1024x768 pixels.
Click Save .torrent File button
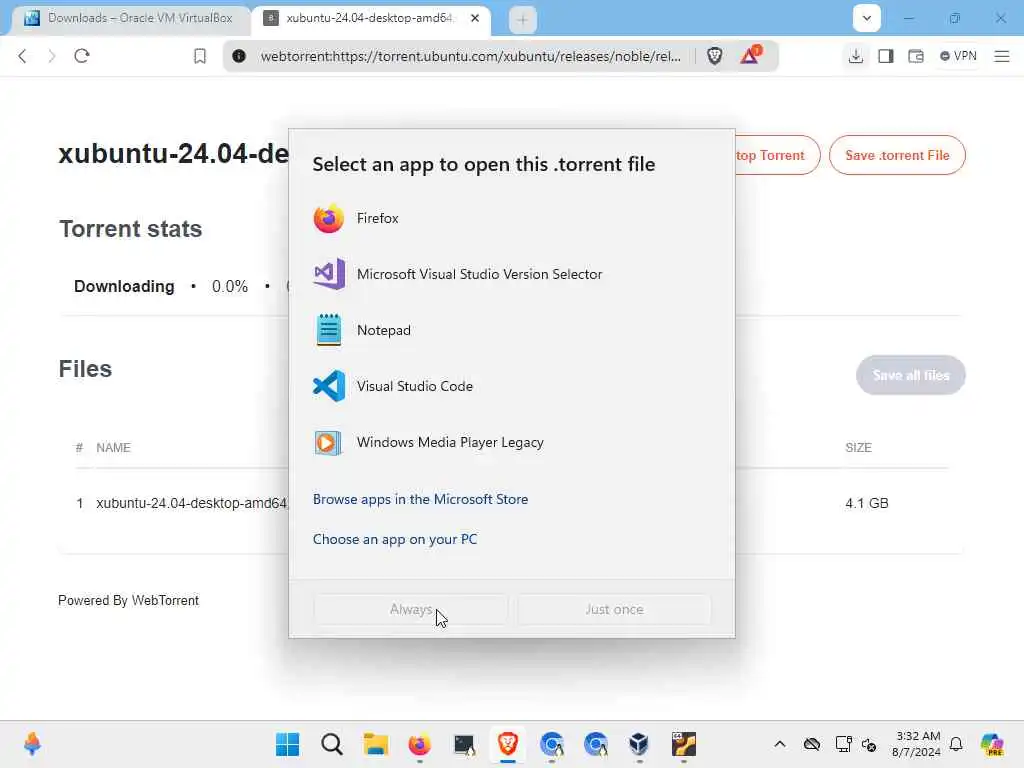pyautogui.click(x=897, y=155)
